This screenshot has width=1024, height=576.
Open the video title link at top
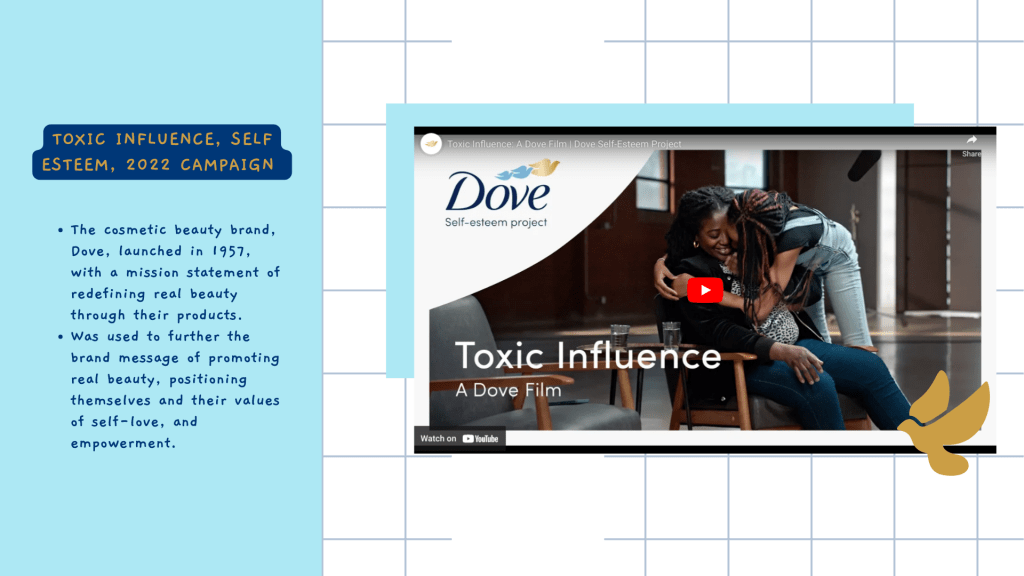[x=564, y=144]
